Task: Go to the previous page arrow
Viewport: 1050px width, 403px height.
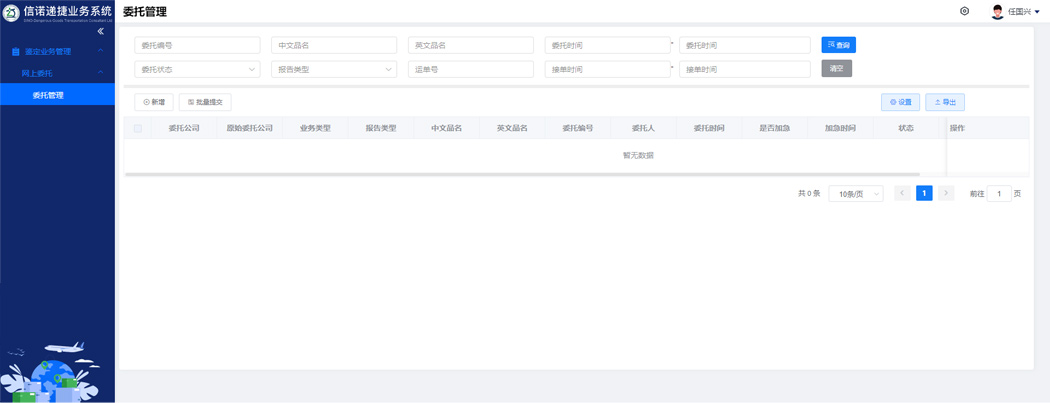Action: coord(902,193)
